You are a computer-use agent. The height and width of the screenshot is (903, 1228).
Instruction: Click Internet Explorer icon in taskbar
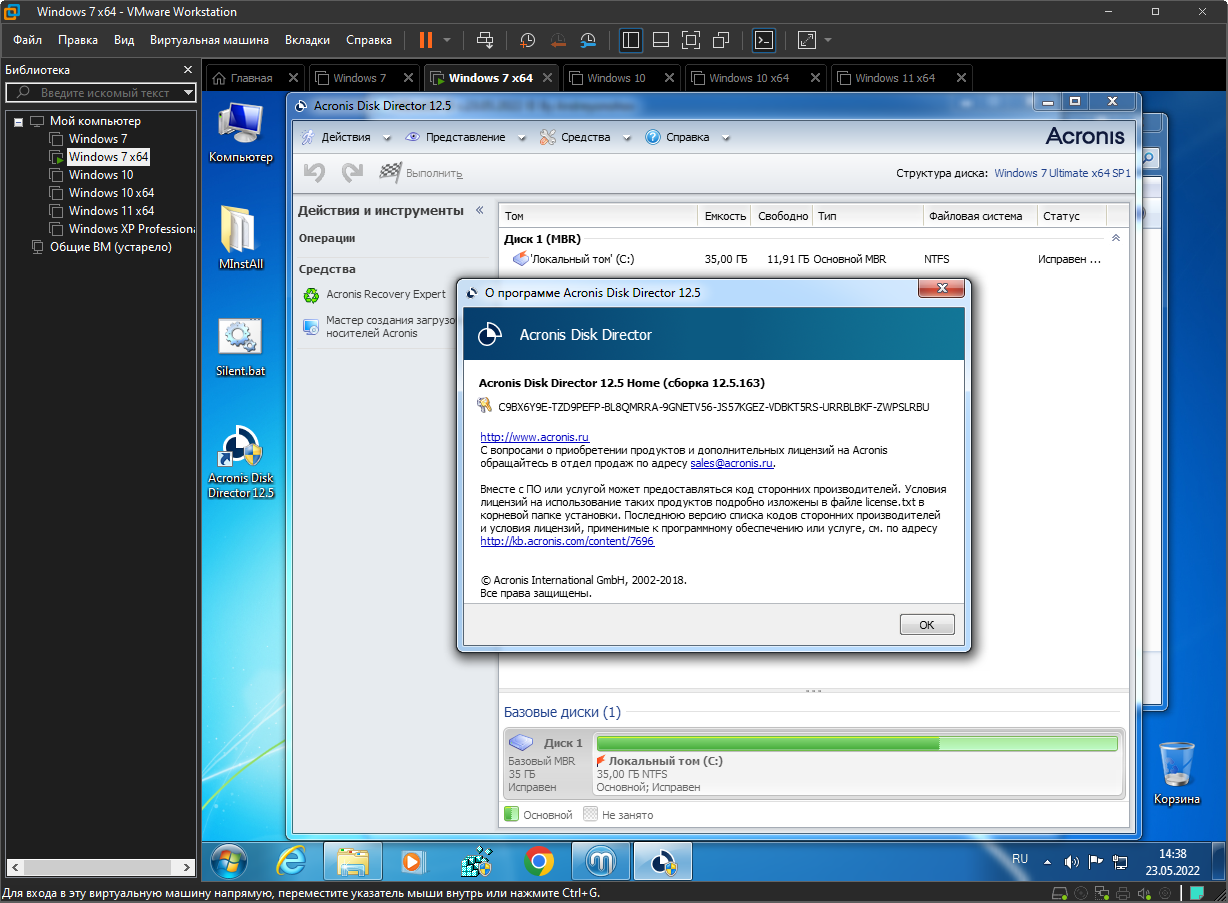(291, 861)
